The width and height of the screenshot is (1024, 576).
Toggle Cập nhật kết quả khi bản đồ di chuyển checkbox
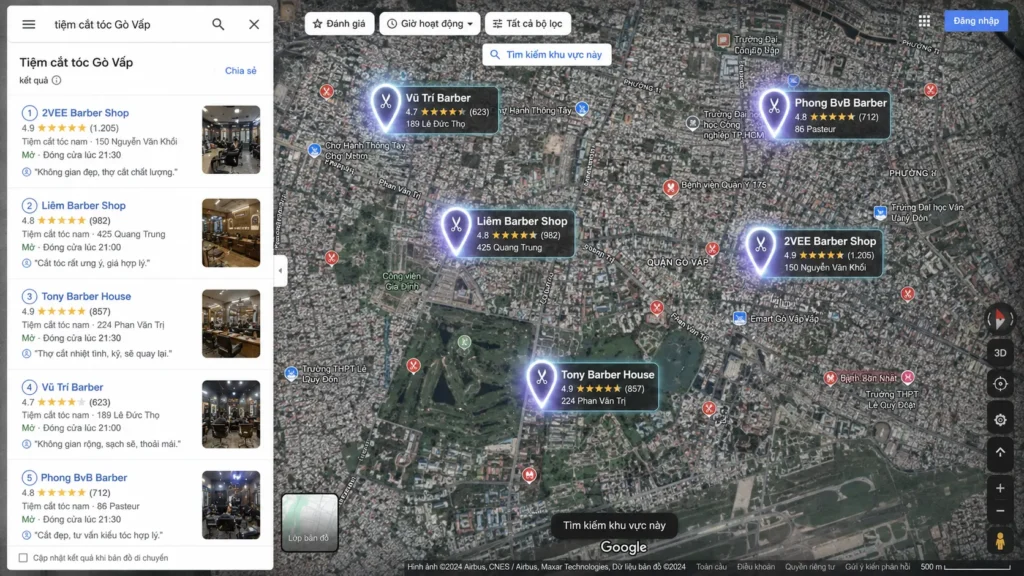(x=24, y=558)
